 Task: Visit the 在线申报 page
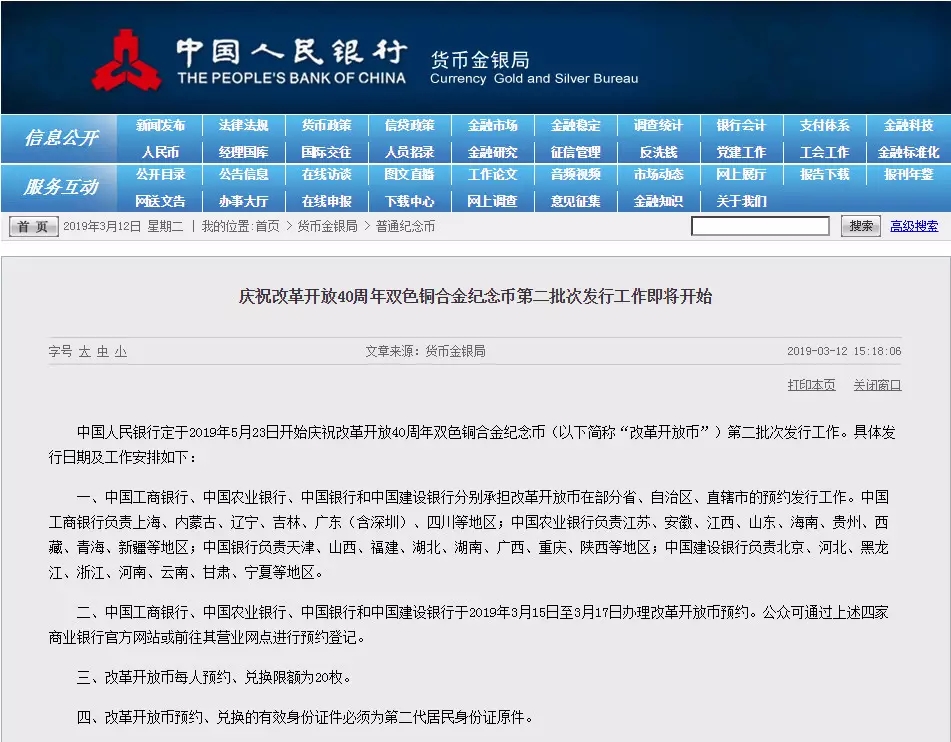(326, 201)
